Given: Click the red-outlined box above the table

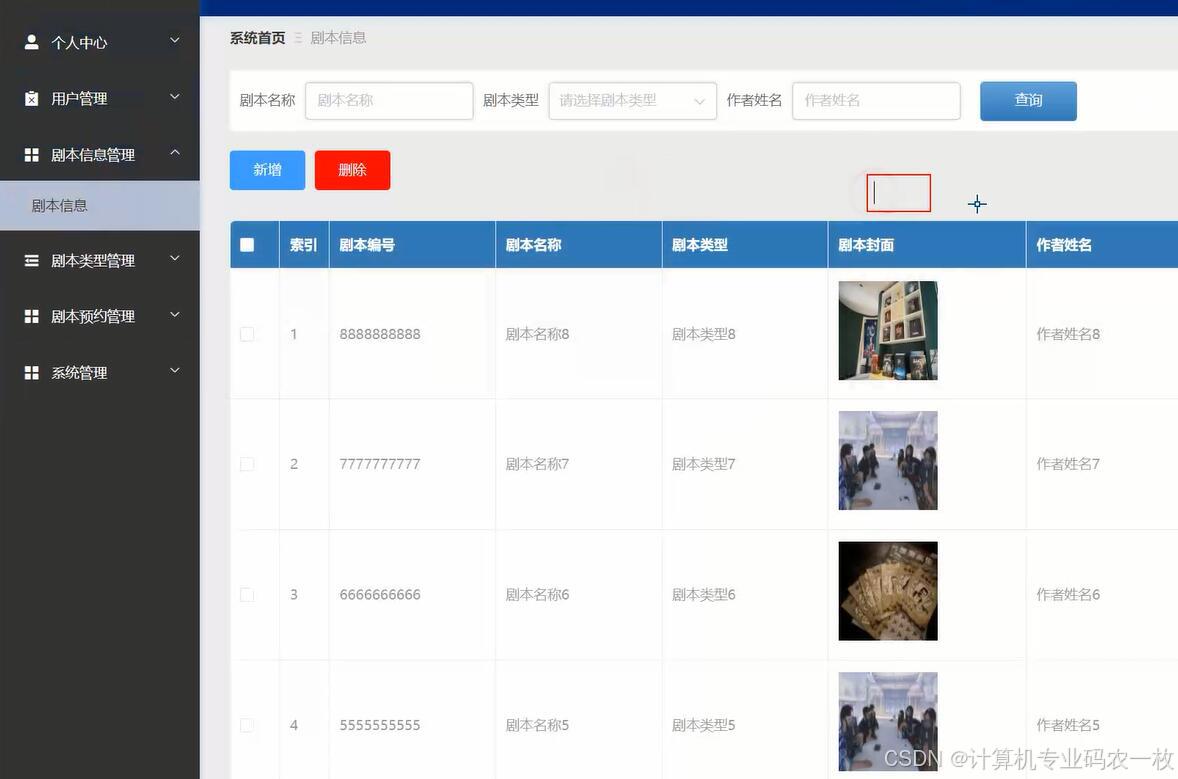Looking at the screenshot, I should [898, 192].
